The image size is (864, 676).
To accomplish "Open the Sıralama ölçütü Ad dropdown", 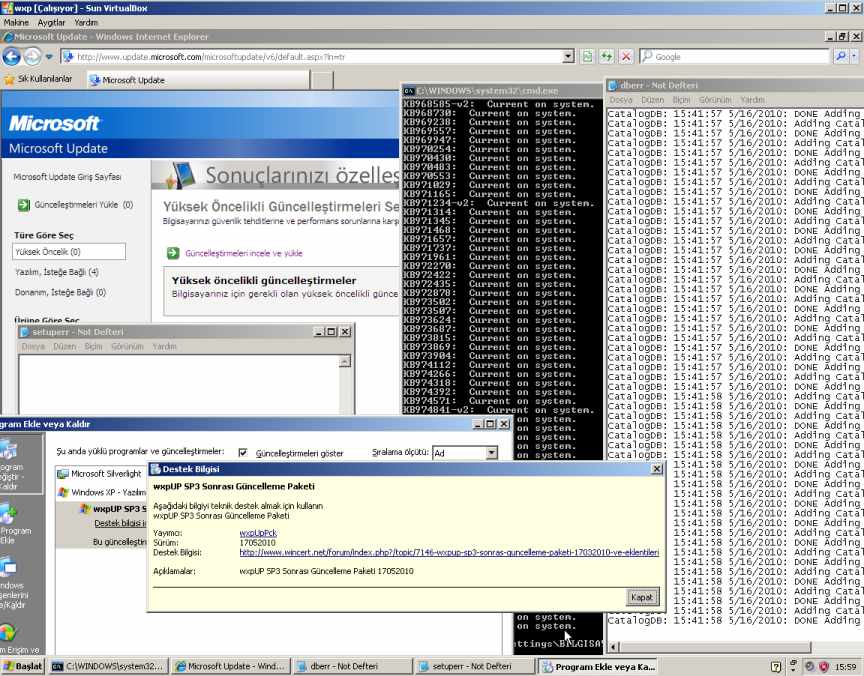I will [492, 453].
